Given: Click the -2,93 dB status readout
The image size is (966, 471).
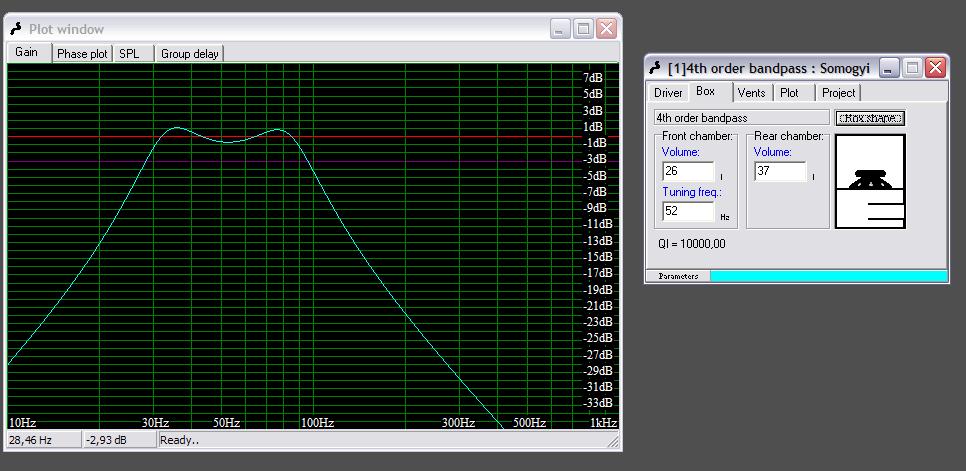Looking at the screenshot, I should 120,440.
